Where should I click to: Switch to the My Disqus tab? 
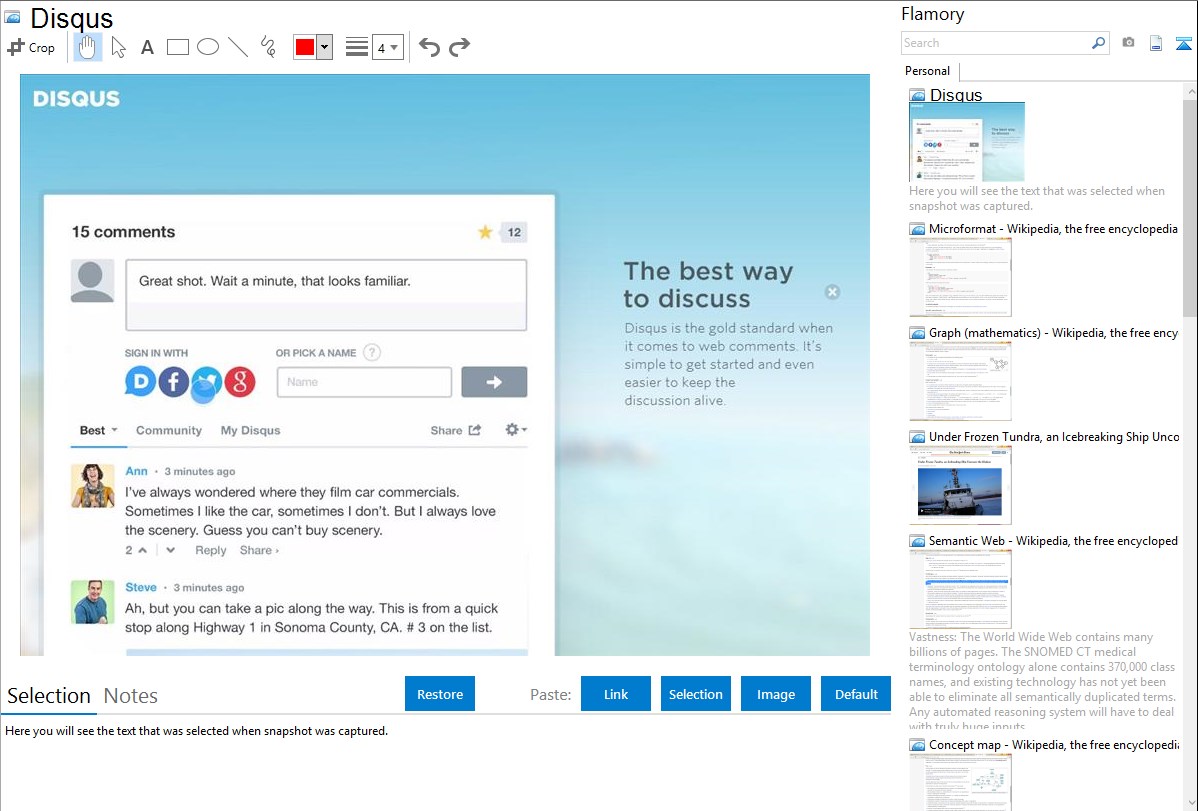coord(251,430)
